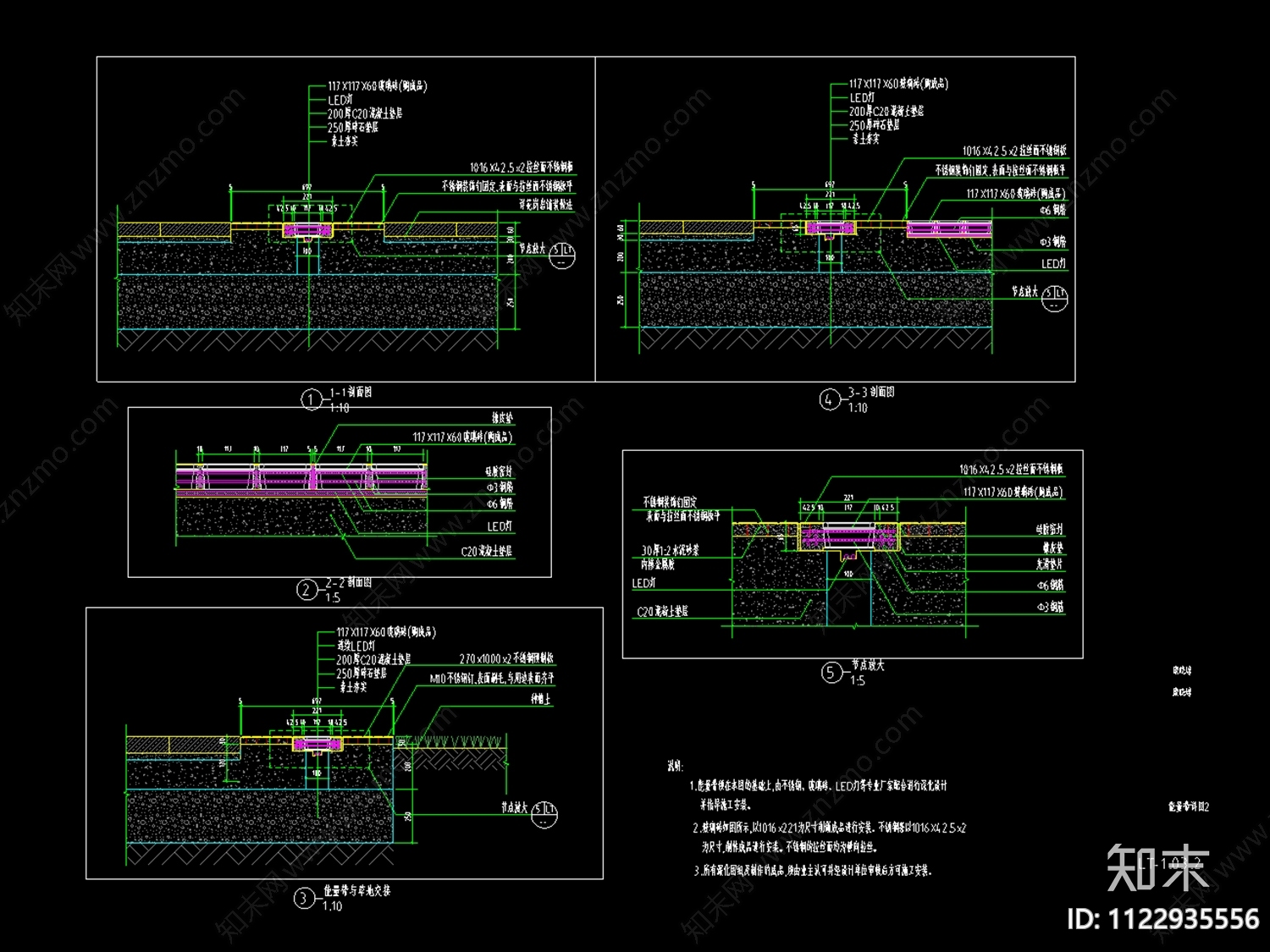Select the '2-2 剖面图' drawing title
Screen dimensions: 1270x952
click(x=349, y=583)
